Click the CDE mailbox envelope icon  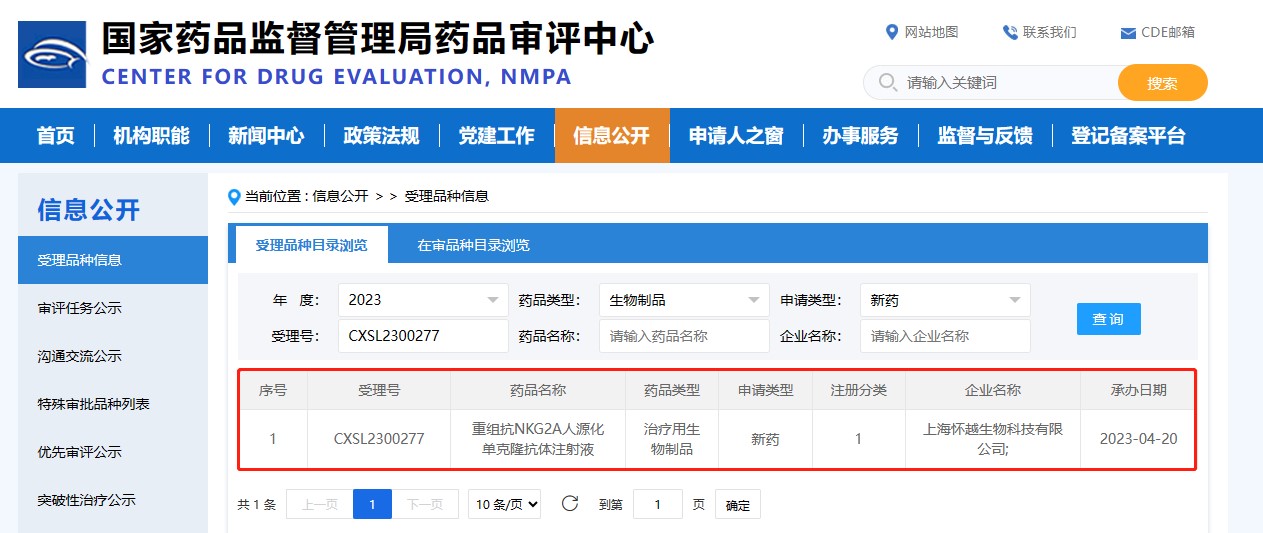coord(1128,33)
